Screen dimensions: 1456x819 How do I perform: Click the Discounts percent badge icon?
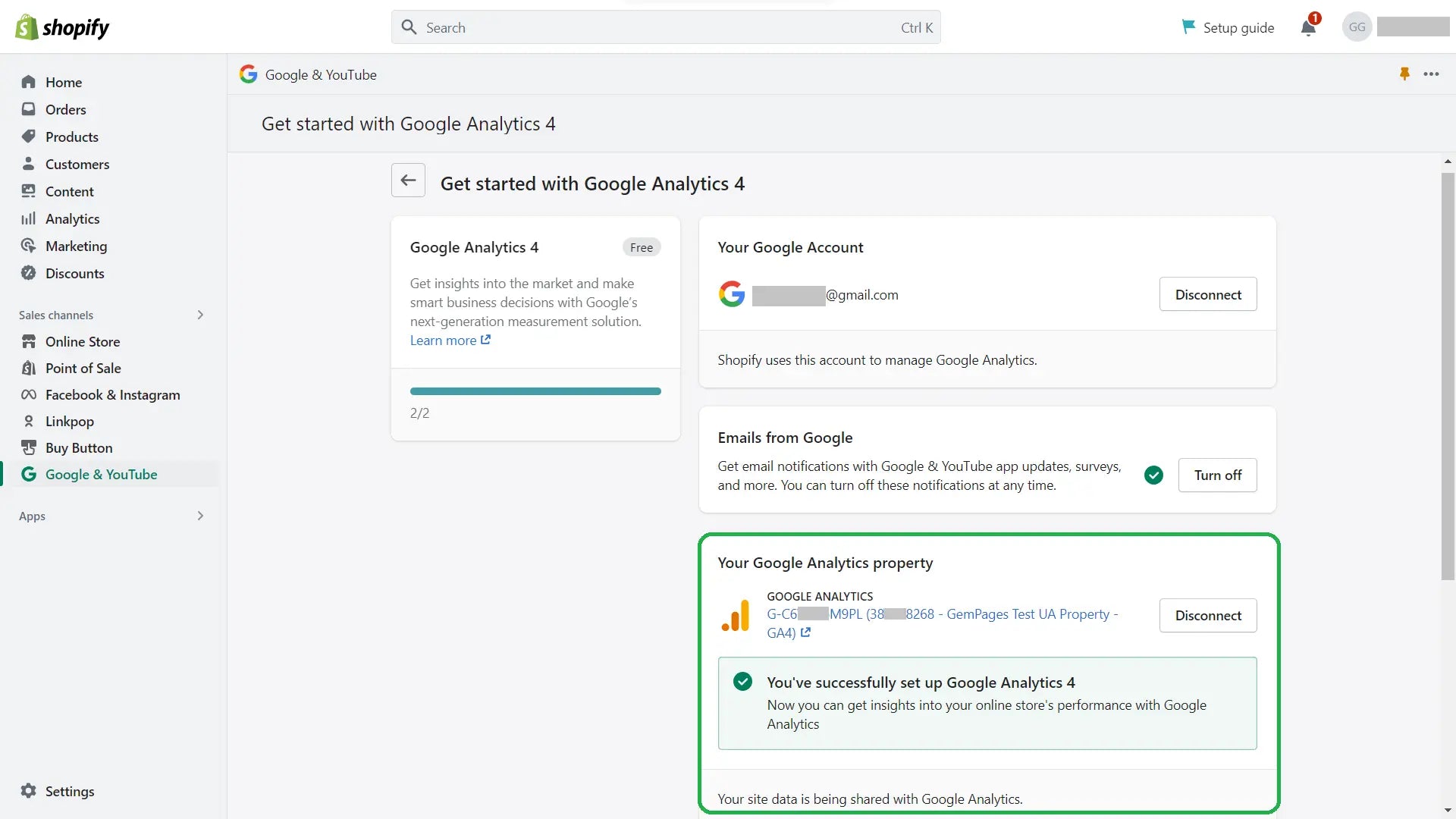[29, 273]
